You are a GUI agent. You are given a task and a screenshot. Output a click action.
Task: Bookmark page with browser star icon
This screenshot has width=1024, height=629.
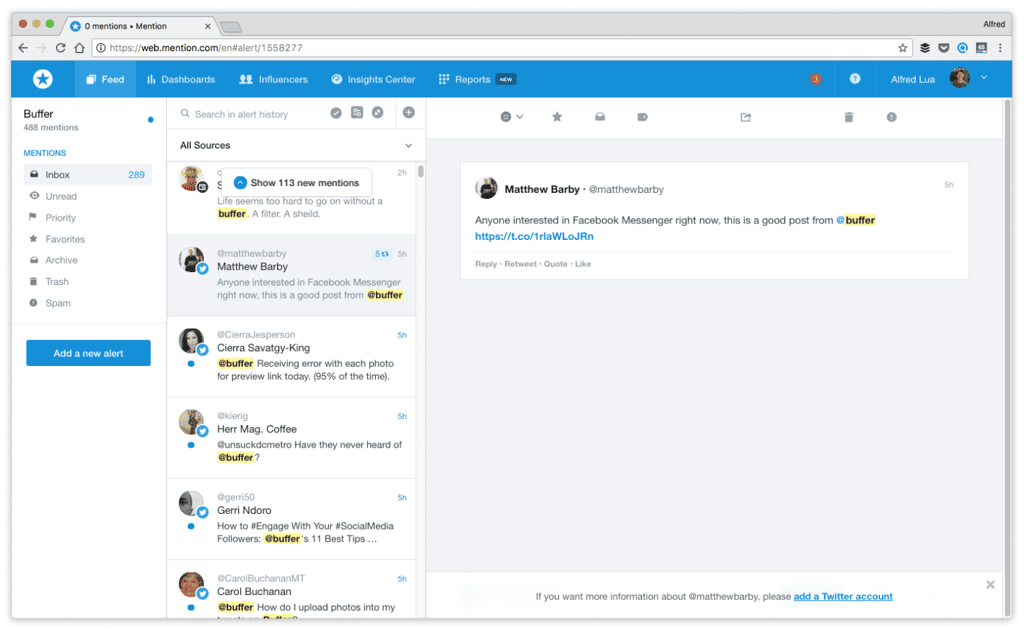coord(903,48)
